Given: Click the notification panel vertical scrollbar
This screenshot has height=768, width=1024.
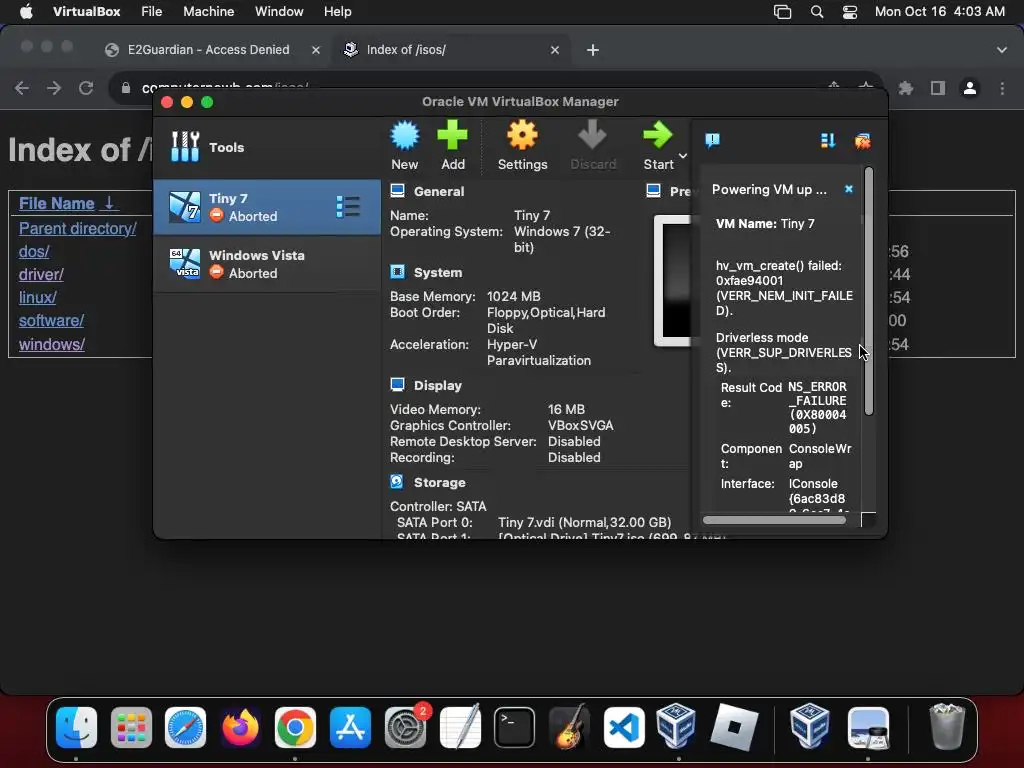Looking at the screenshot, I should click(x=869, y=291).
